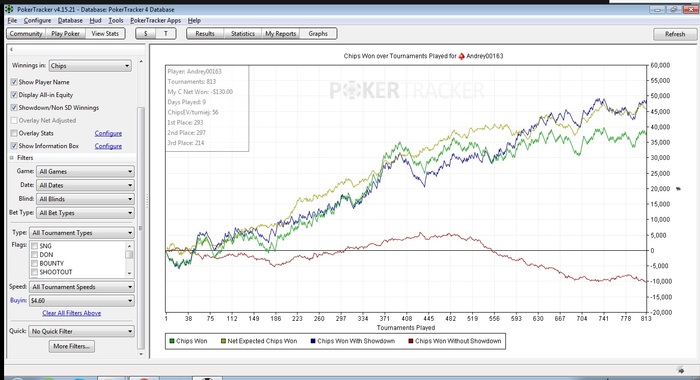The image size is (700, 380).
Task: Check the DON flag checkbox
Action: point(34,255)
